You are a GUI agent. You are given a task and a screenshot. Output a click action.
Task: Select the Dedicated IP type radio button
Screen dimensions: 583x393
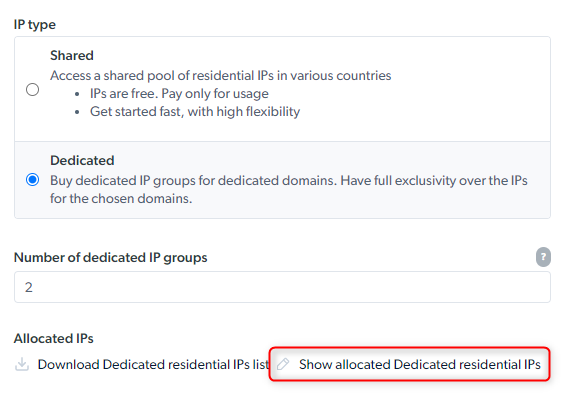(32, 180)
